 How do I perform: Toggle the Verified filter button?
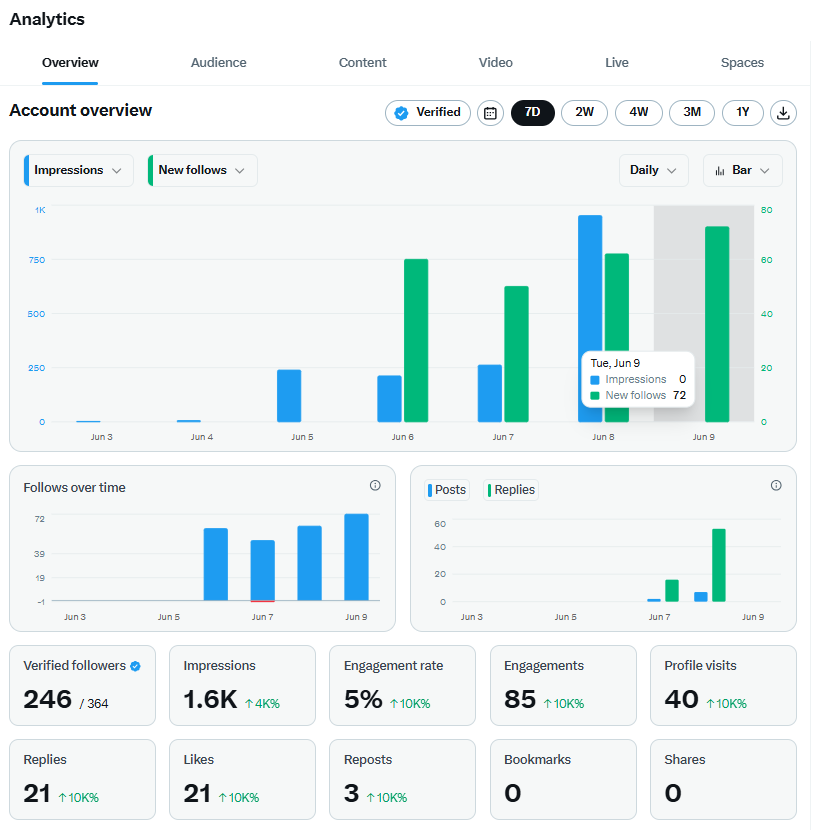[428, 113]
